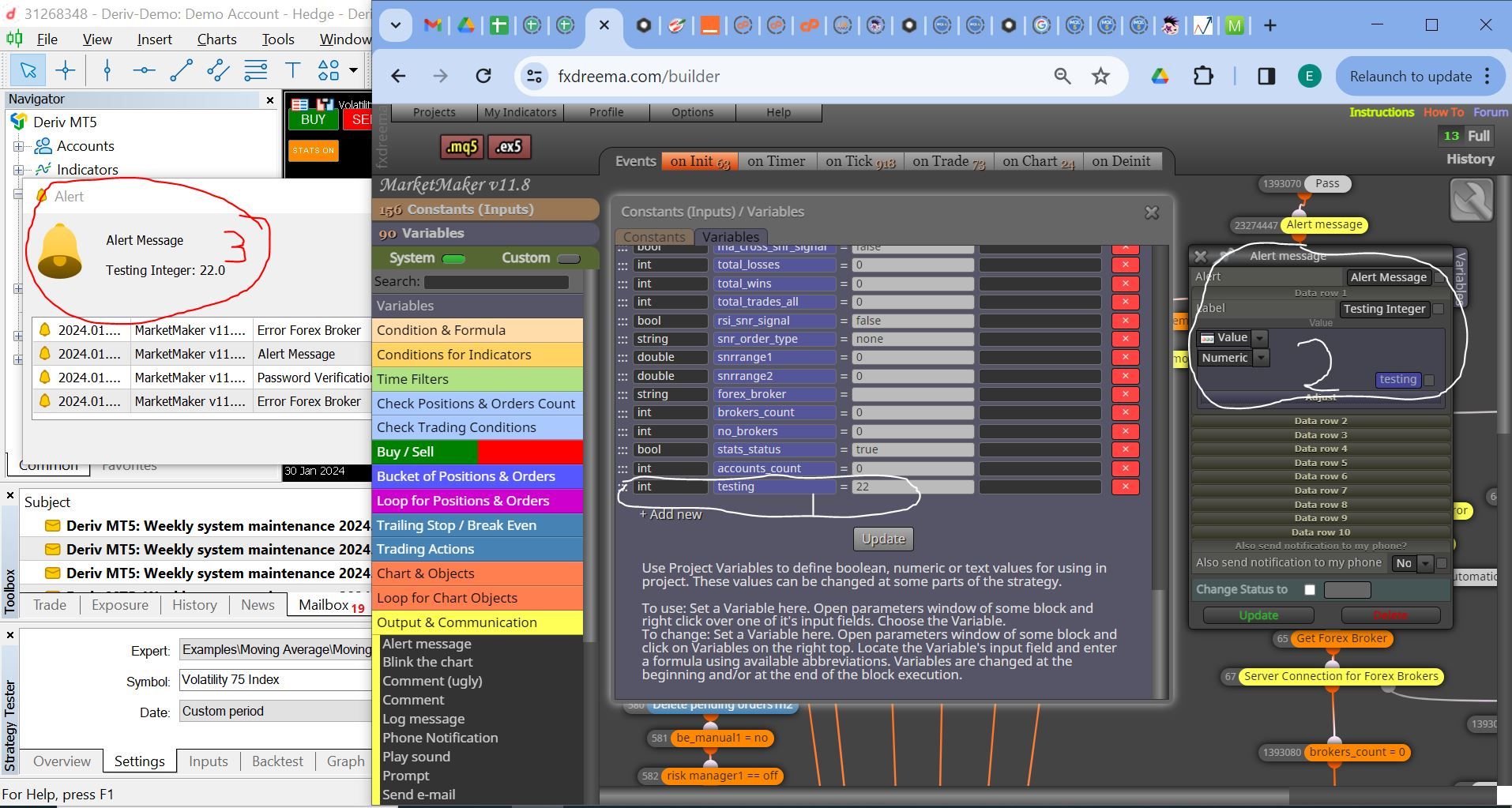Click the .mq5 export icon

[461, 147]
